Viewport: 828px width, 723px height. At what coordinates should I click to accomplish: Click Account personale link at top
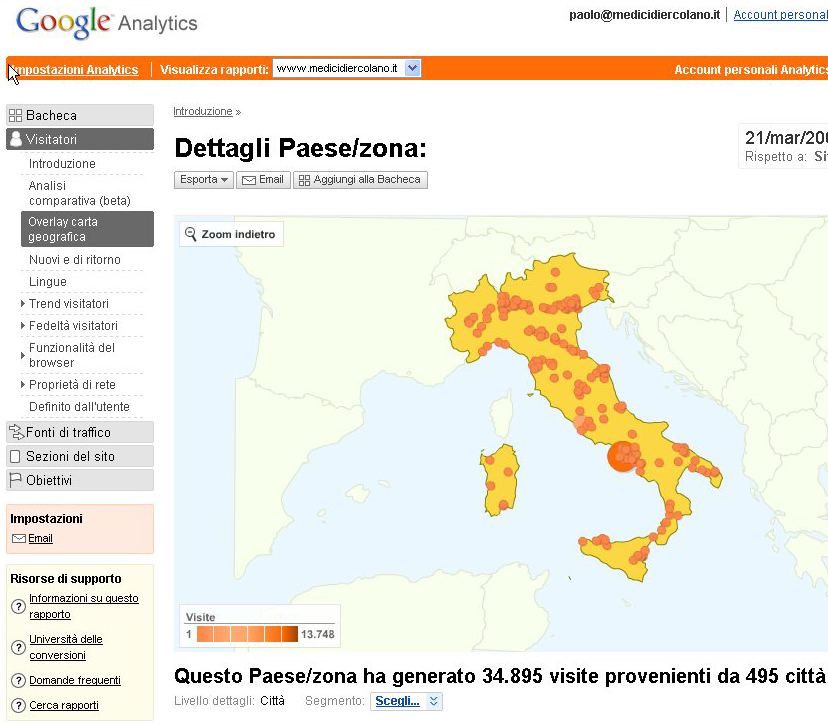click(x=780, y=15)
